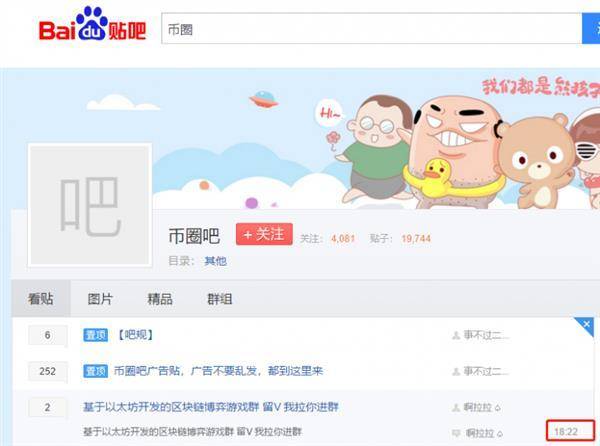
Task: Click the Baidu Tieba logo
Action: coord(92,24)
